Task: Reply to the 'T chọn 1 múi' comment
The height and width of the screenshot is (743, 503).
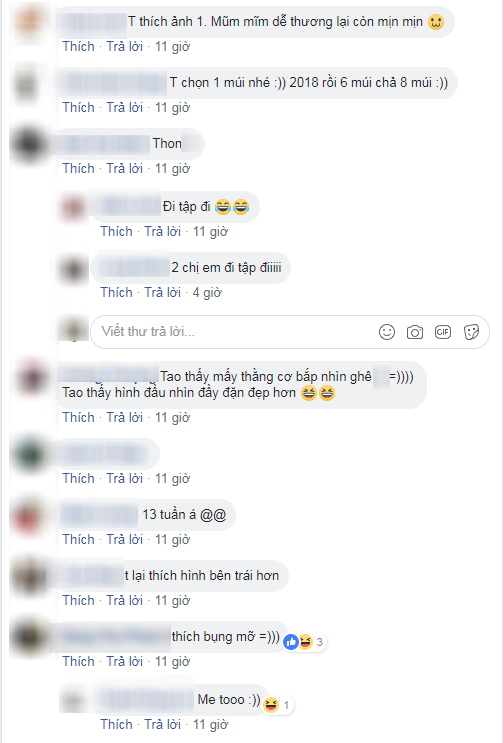Action: (125, 108)
